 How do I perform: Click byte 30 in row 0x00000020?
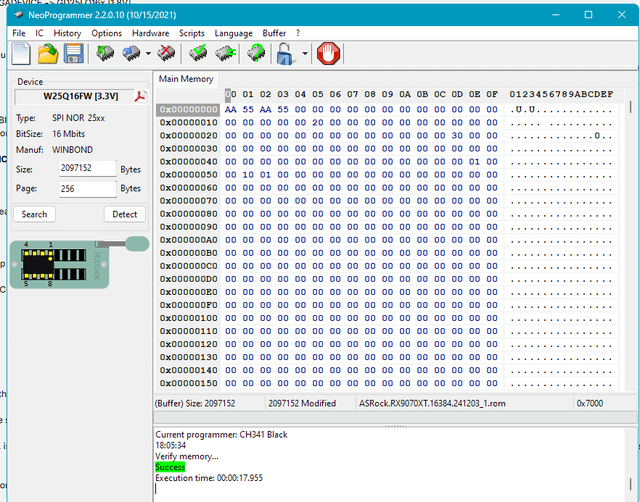457,135
